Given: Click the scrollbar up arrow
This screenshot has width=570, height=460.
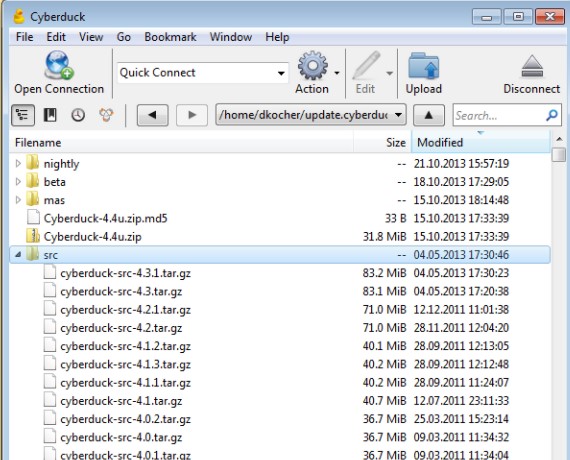Looking at the screenshot, I should point(559,139).
